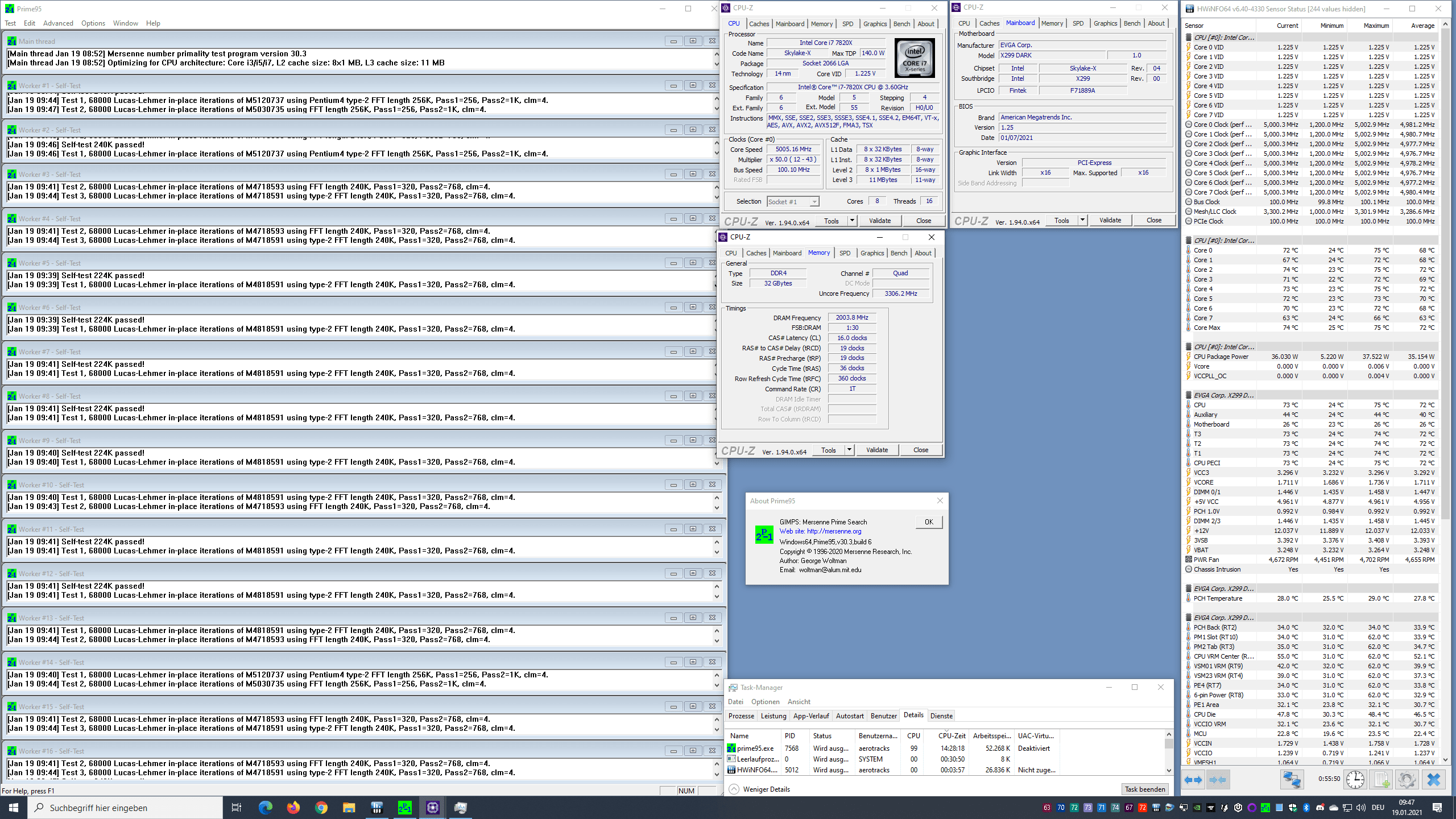The image size is (1456, 819).
Task: Click OK in About Prime95 dialog
Action: point(929,522)
